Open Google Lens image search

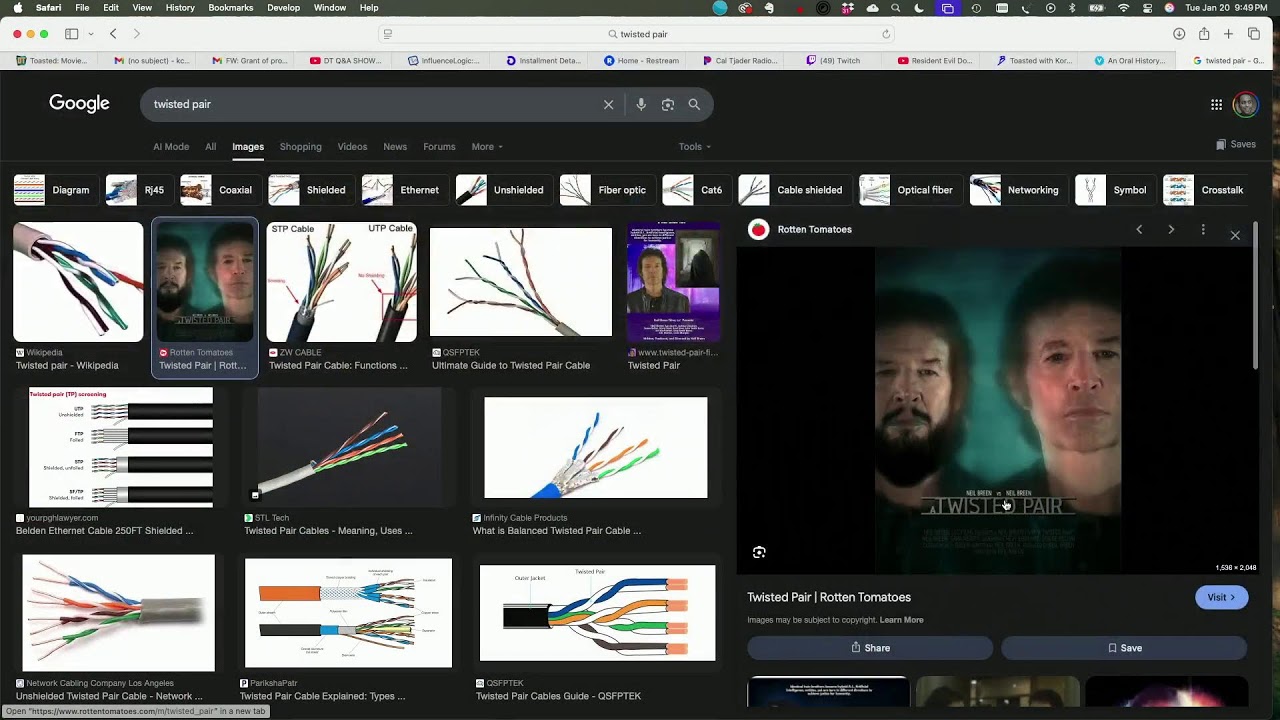pos(668,104)
